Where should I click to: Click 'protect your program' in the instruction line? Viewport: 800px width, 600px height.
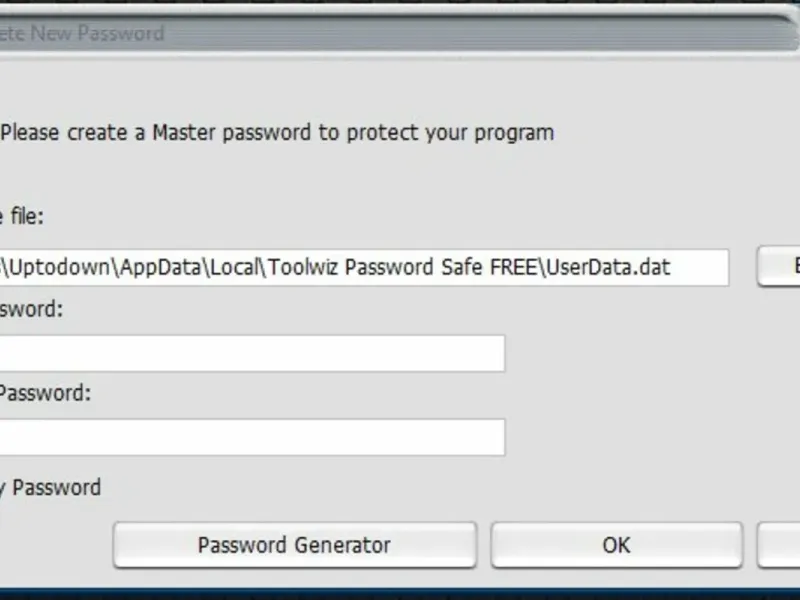coord(449,132)
